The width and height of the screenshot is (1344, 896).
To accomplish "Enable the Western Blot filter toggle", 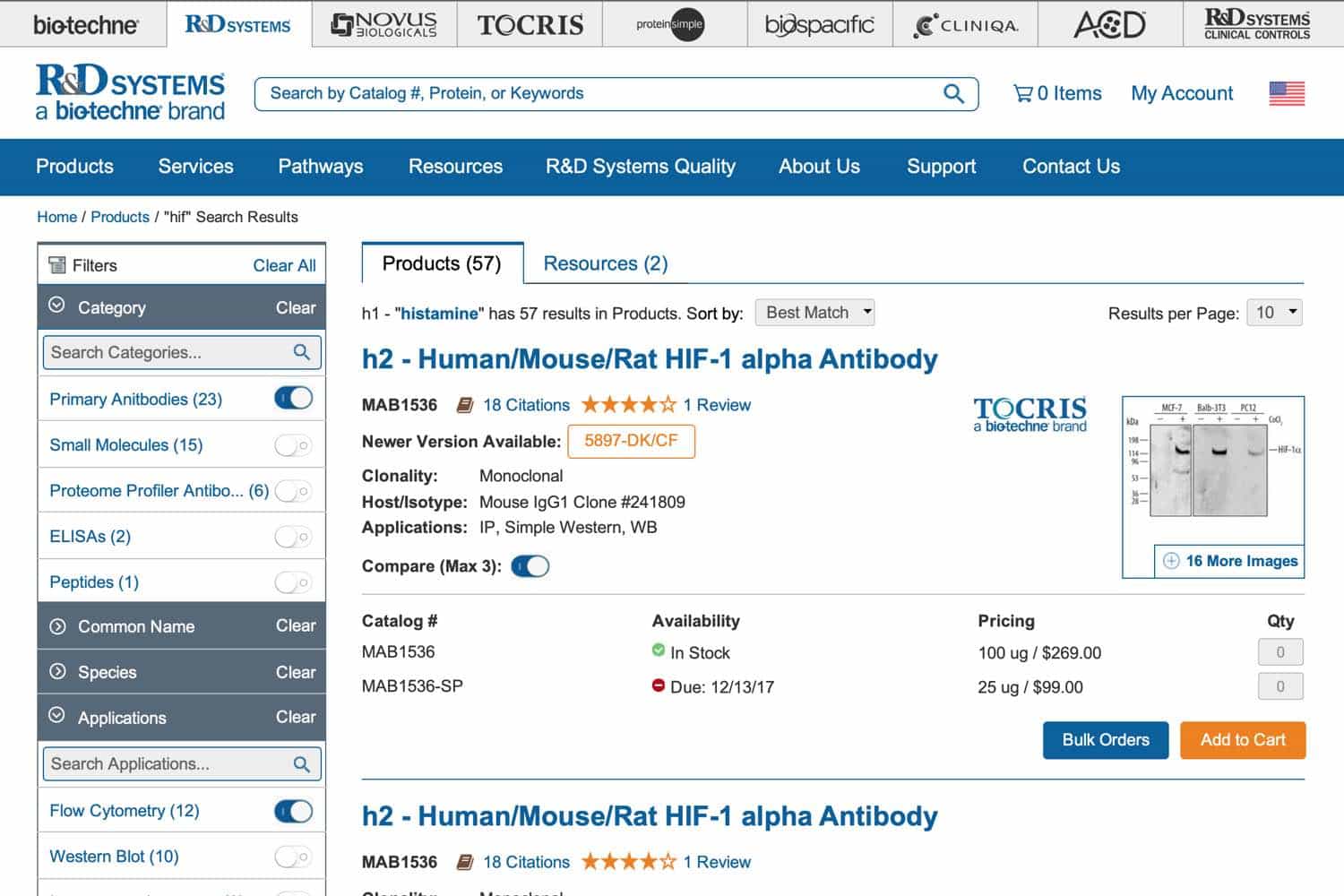I will 294,857.
